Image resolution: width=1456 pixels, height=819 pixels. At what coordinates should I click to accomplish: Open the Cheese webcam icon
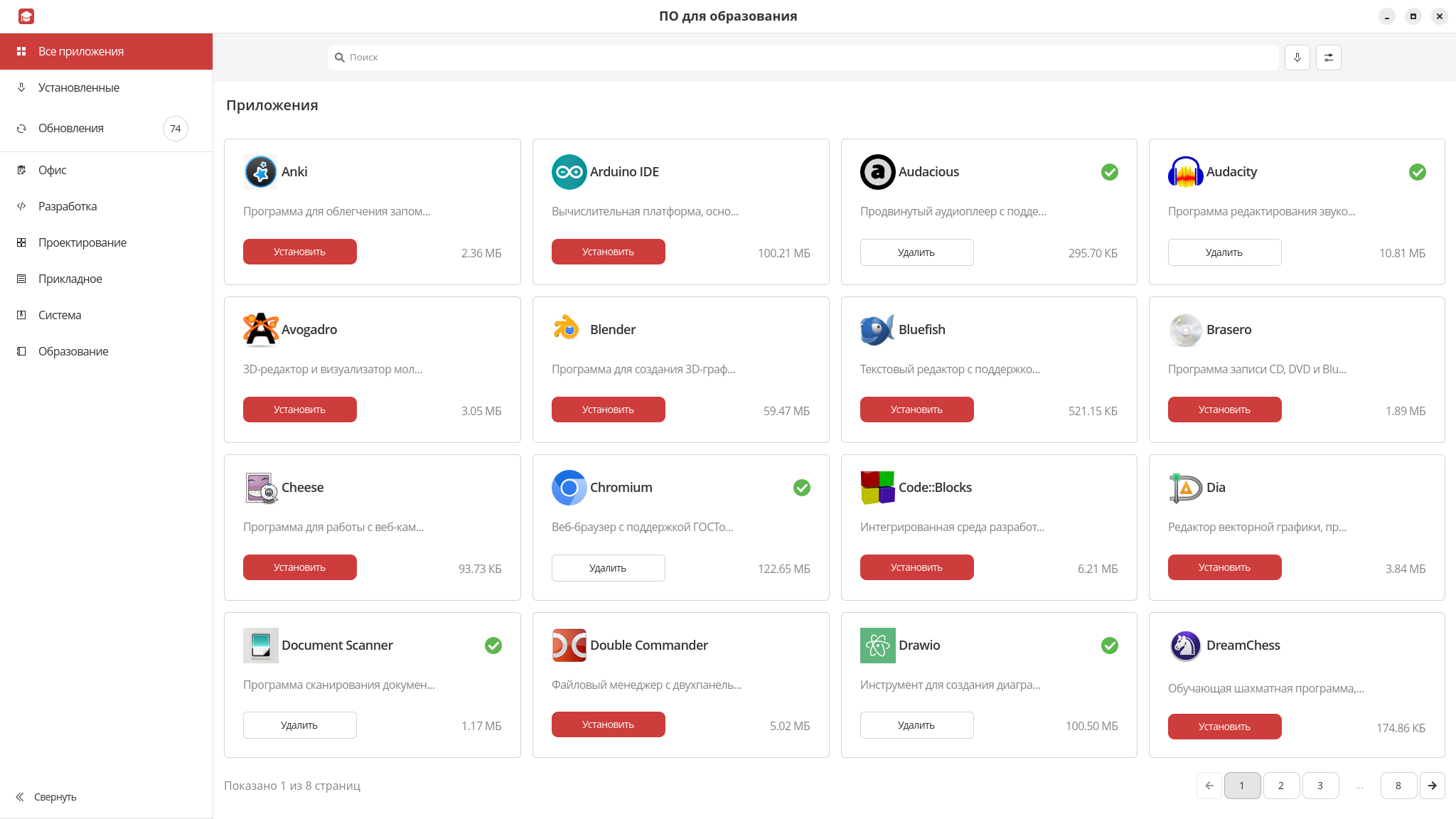pyautogui.click(x=261, y=488)
